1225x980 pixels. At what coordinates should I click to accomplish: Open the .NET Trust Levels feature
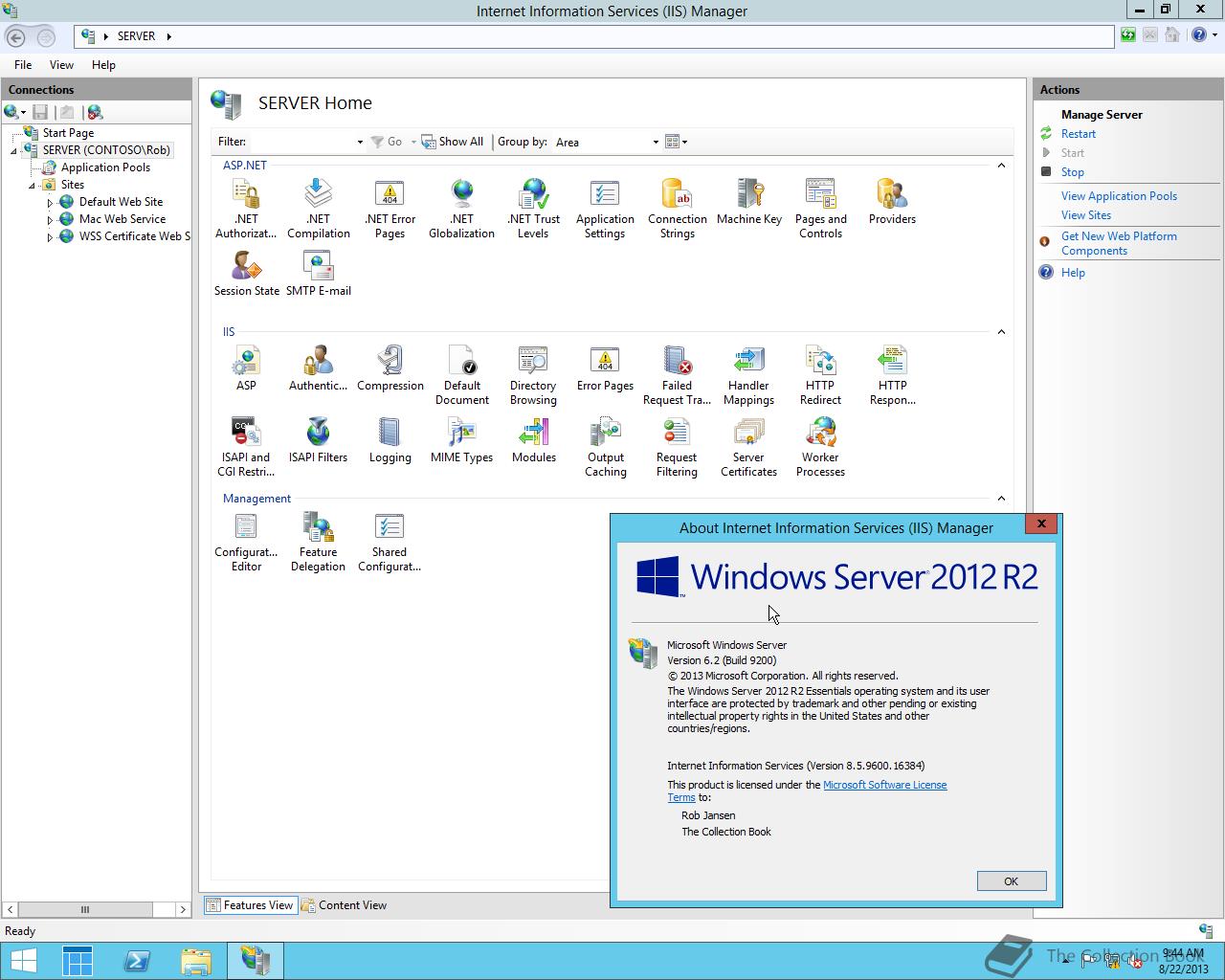pos(533,209)
